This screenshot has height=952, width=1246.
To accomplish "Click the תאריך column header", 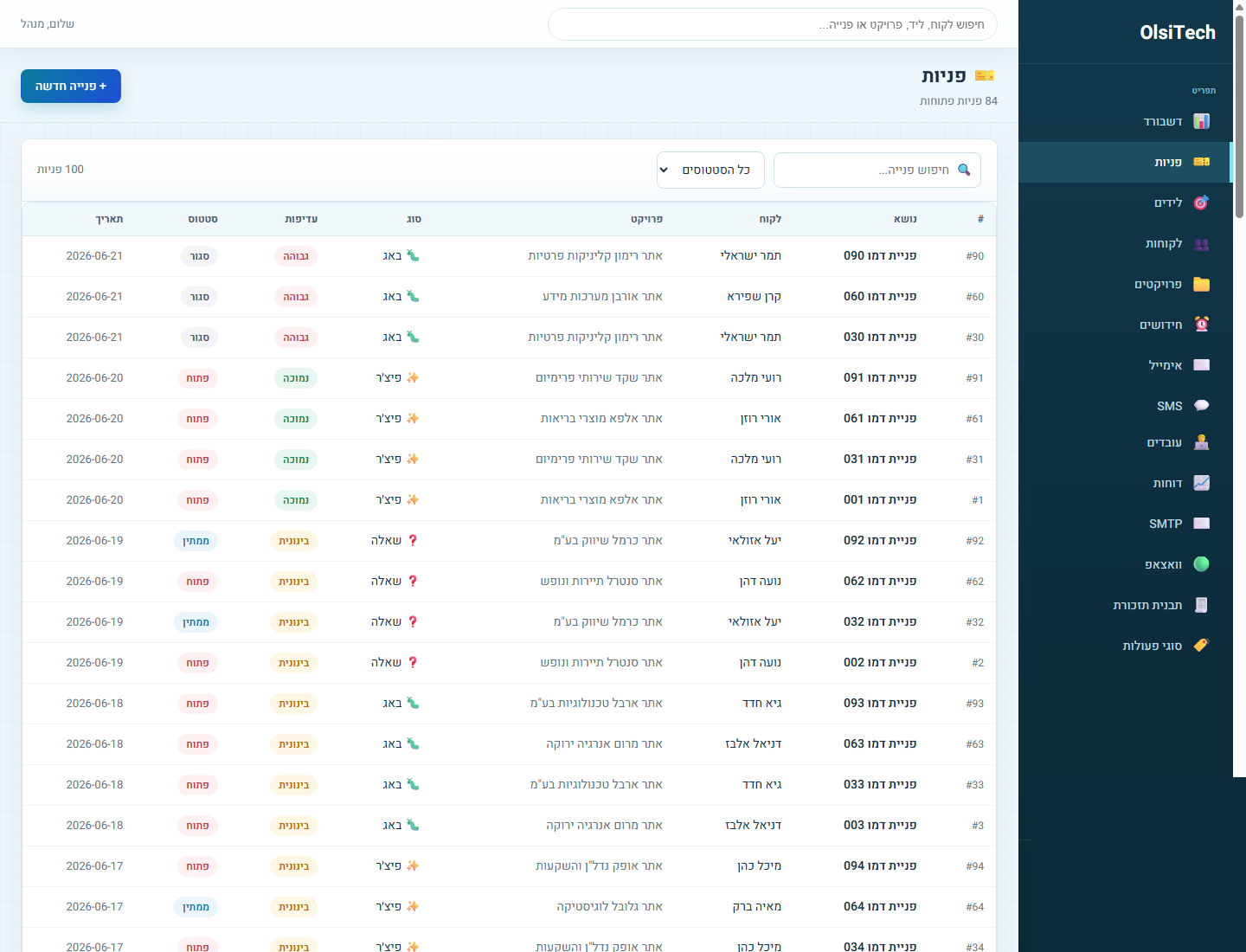I will (109, 219).
